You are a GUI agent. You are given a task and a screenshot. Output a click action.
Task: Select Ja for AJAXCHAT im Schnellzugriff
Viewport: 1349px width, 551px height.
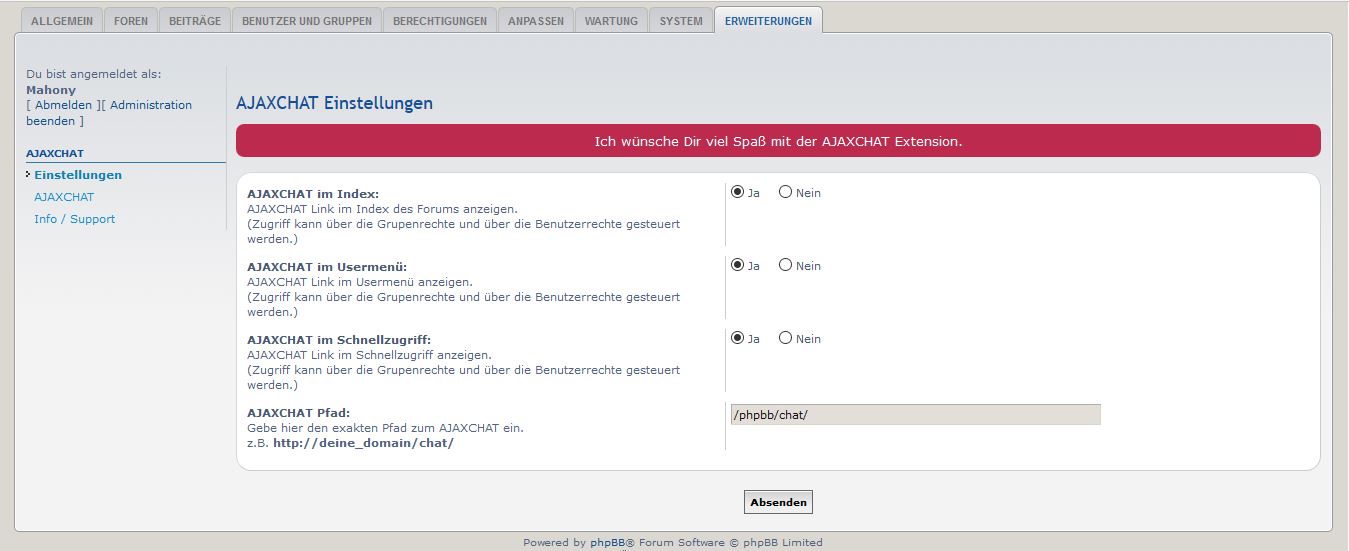(738, 338)
